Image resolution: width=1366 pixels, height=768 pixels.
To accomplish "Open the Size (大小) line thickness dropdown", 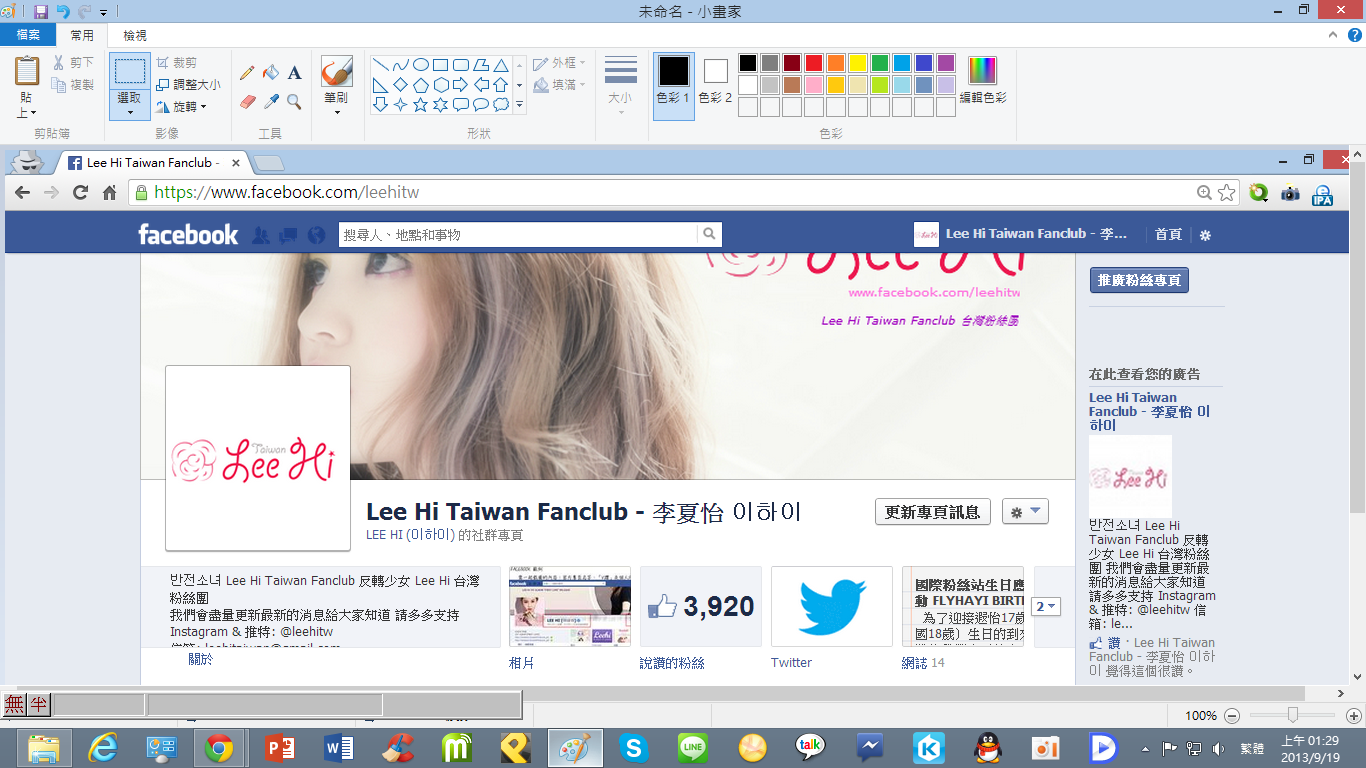I will 621,86.
